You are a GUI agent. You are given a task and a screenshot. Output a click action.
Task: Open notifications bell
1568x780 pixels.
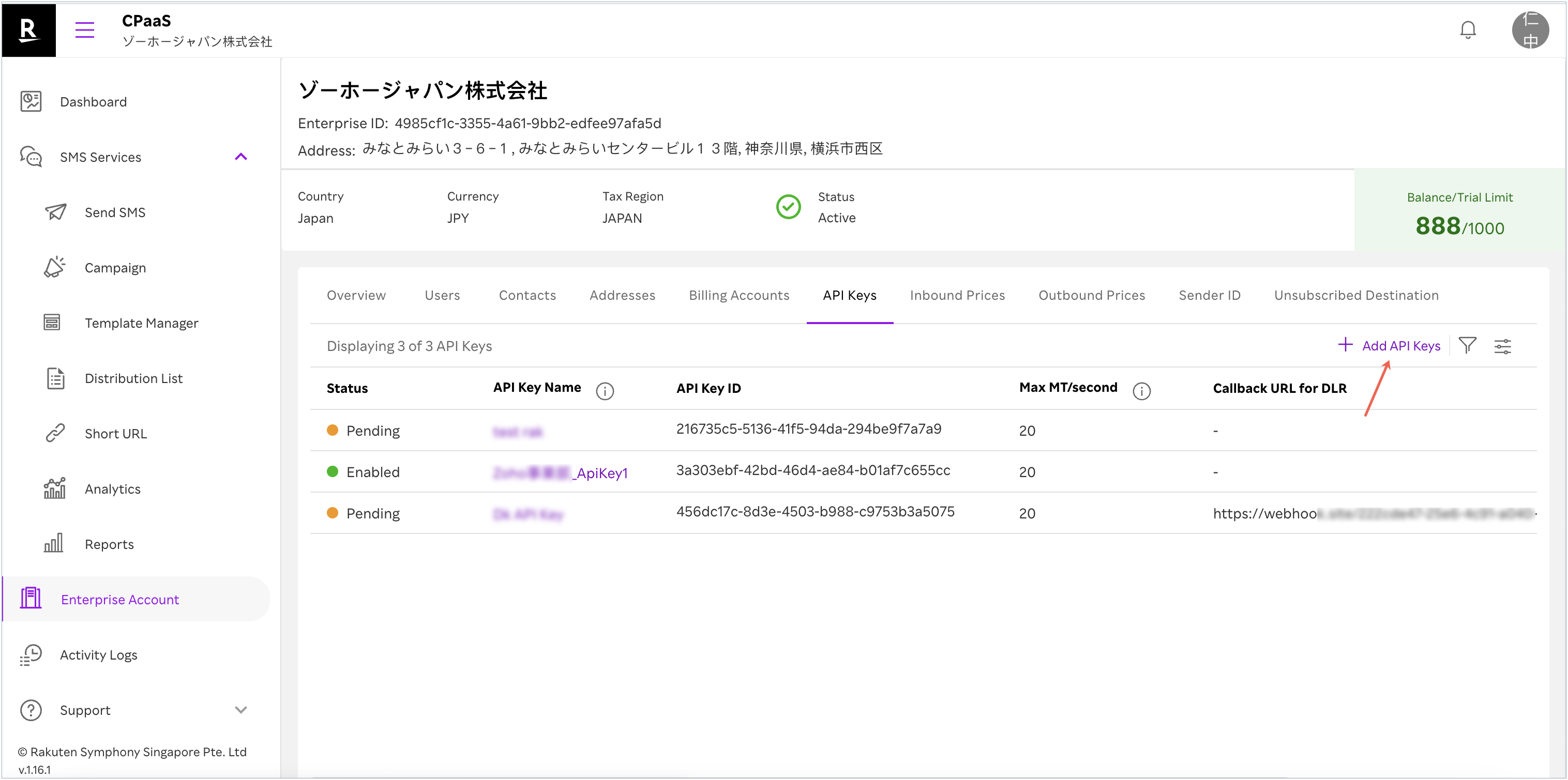(x=1468, y=30)
